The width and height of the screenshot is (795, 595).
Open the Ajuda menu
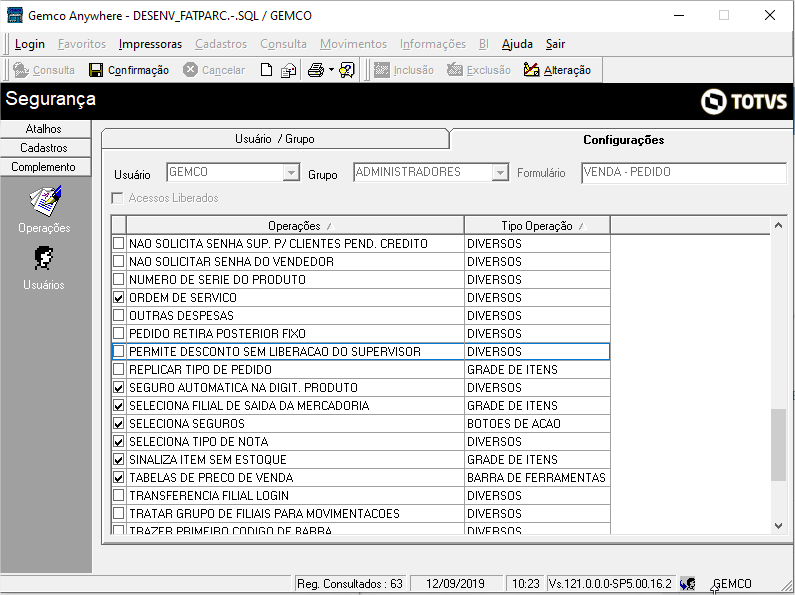click(x=517, y=44)
